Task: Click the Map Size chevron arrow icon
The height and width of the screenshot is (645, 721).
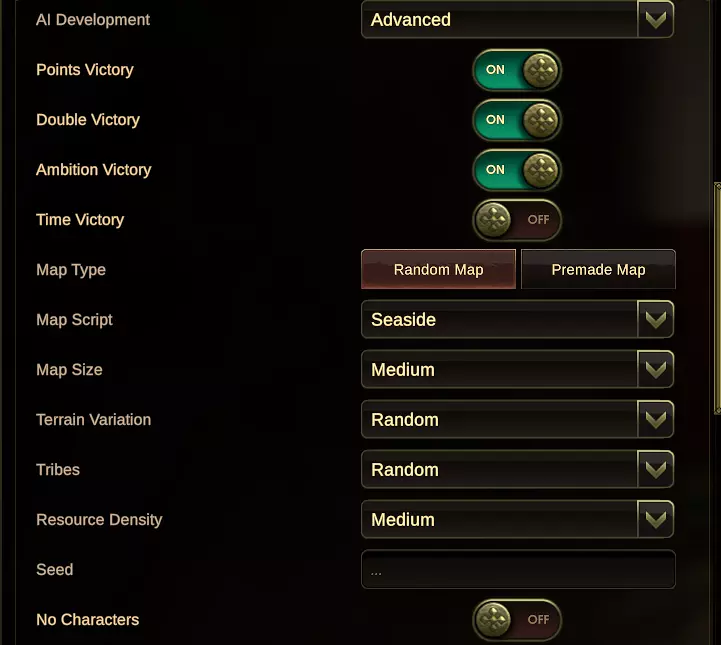Action: tap(656, 370)
